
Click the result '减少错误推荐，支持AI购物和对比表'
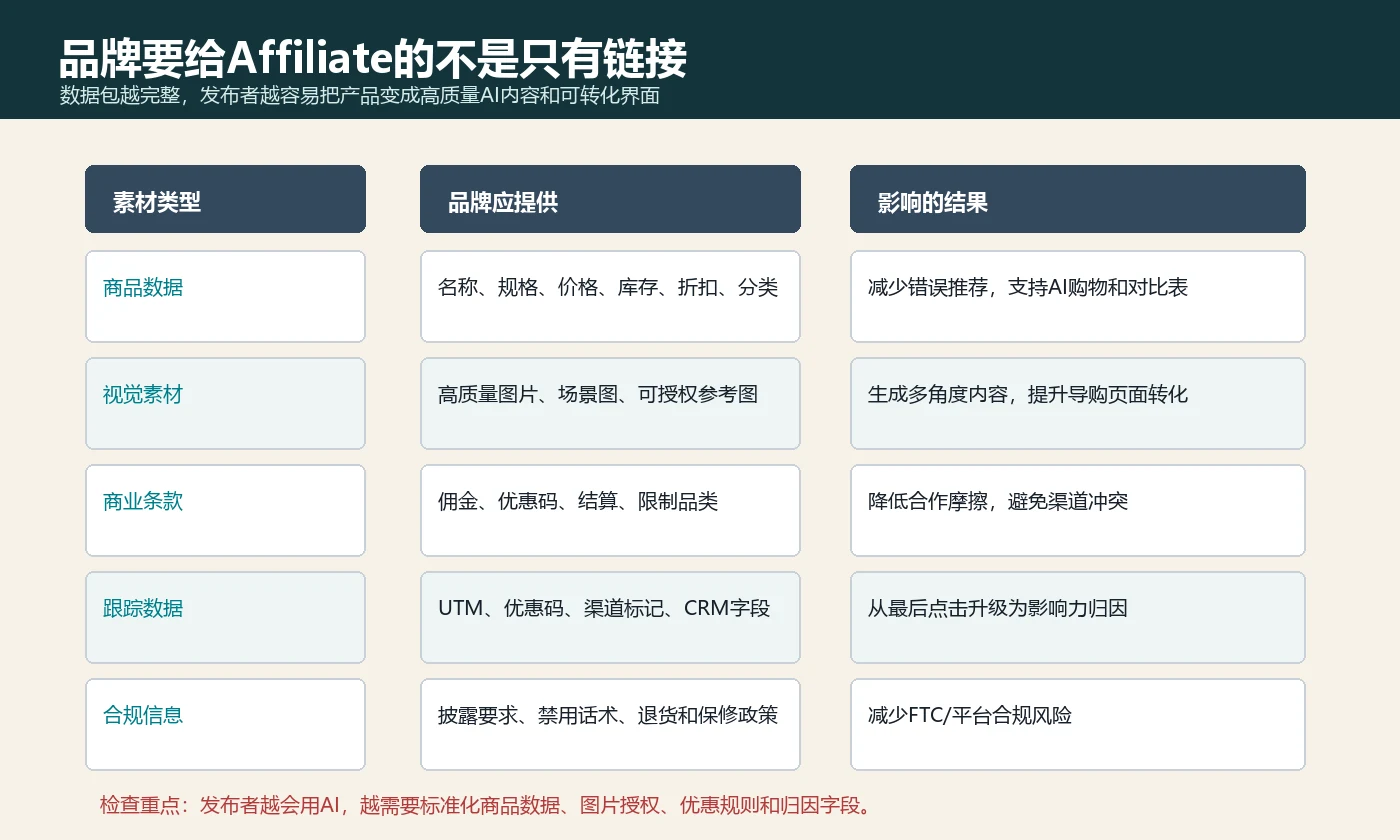(x=1078, y=296)
